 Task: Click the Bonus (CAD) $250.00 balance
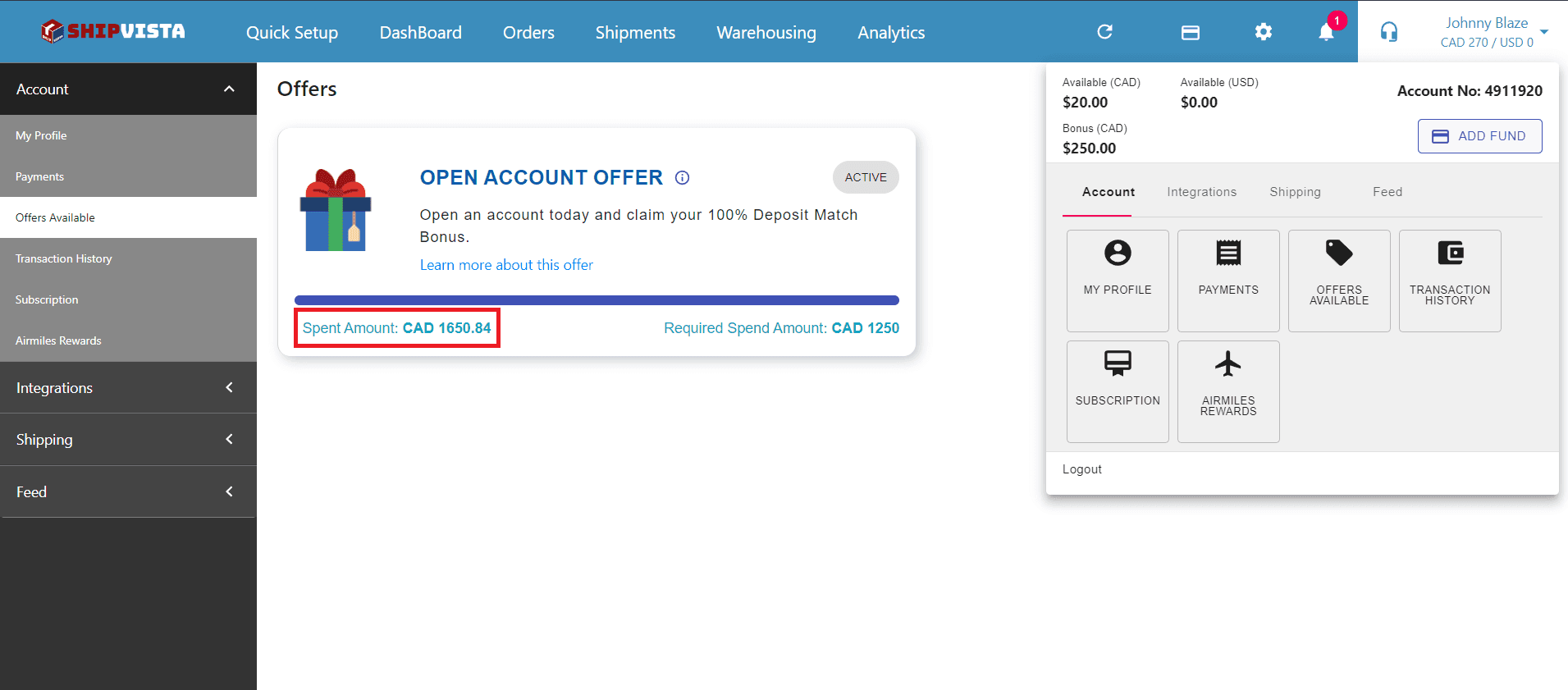click(1095, 139)
